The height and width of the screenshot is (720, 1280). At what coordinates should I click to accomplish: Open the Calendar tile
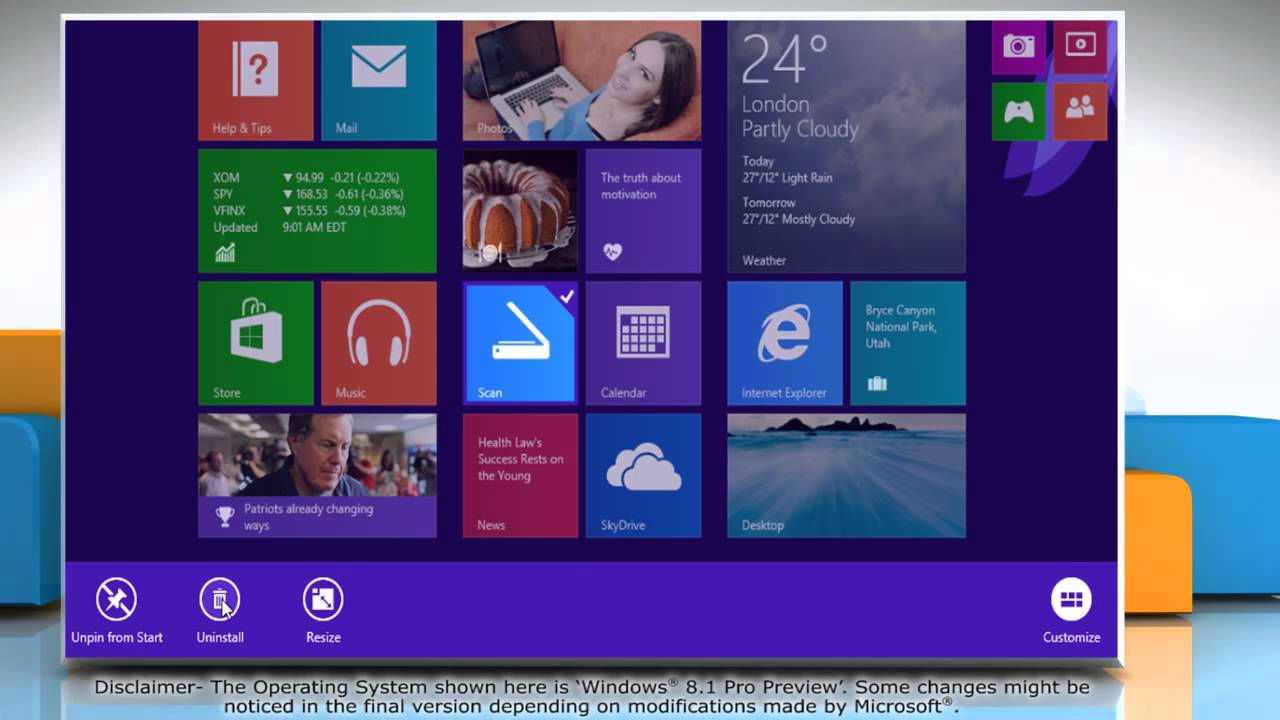tap(643, 343)
